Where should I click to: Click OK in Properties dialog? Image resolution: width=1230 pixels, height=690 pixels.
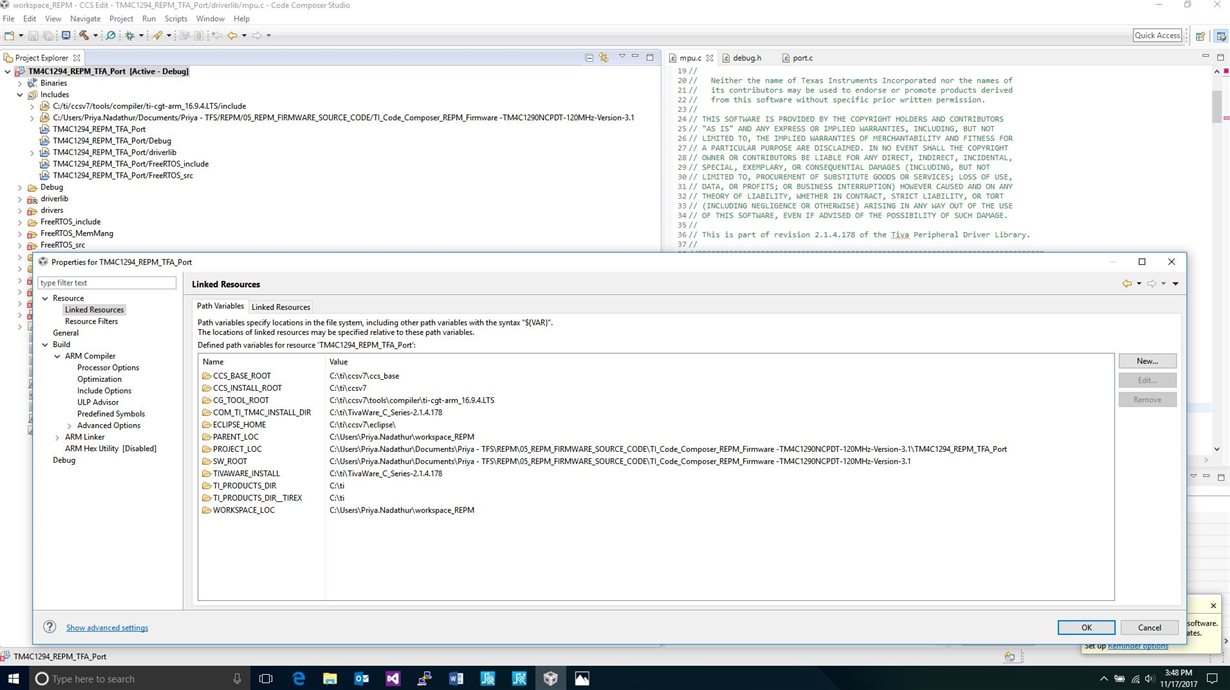coord(1086,627)
